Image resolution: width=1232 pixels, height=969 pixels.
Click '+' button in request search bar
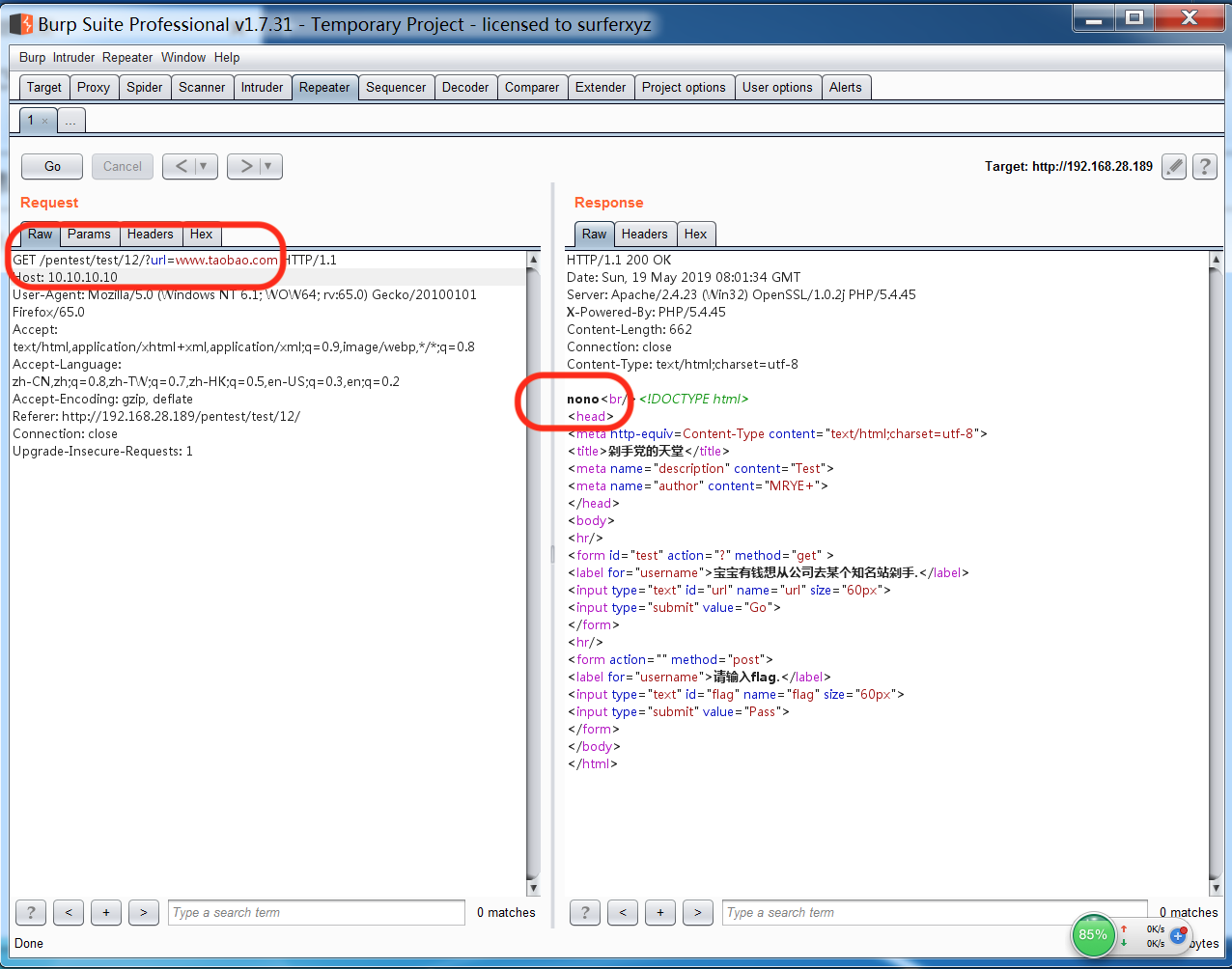click(x=106, y=912)
